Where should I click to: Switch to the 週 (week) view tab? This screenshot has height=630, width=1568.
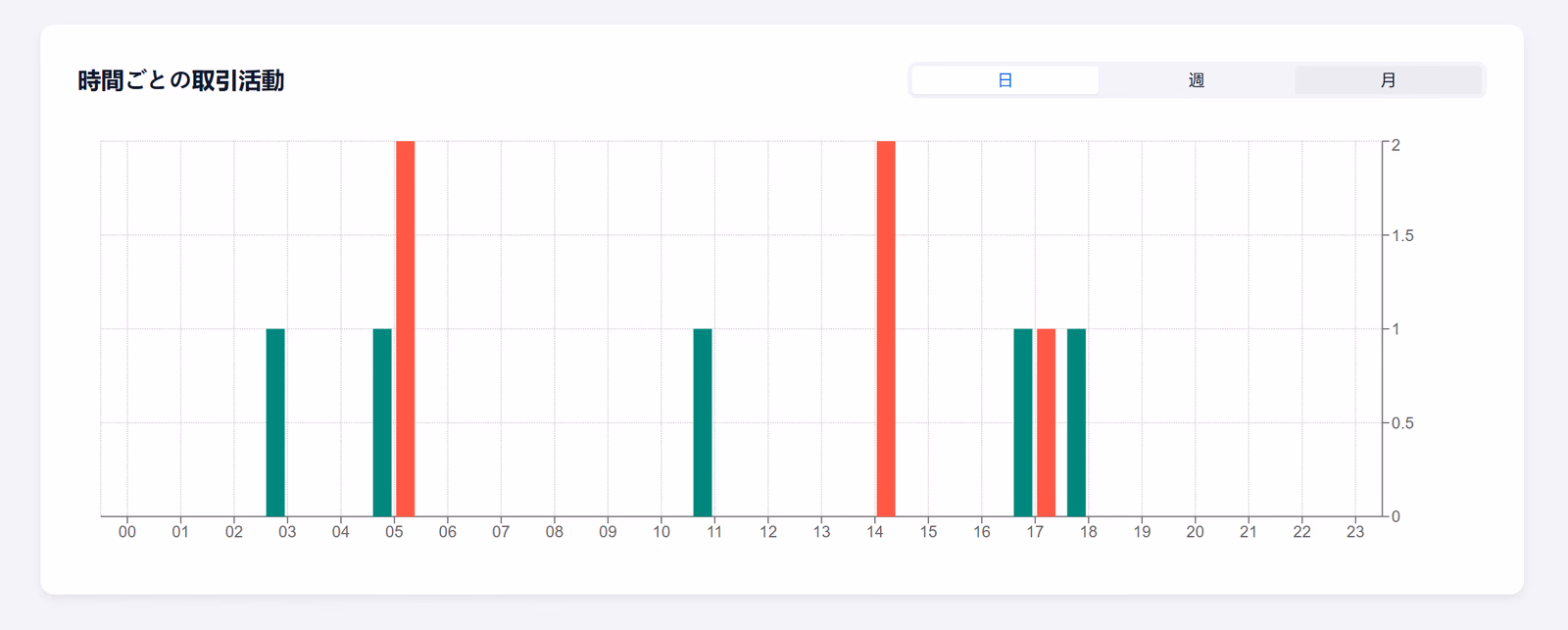coord(1196,80)
